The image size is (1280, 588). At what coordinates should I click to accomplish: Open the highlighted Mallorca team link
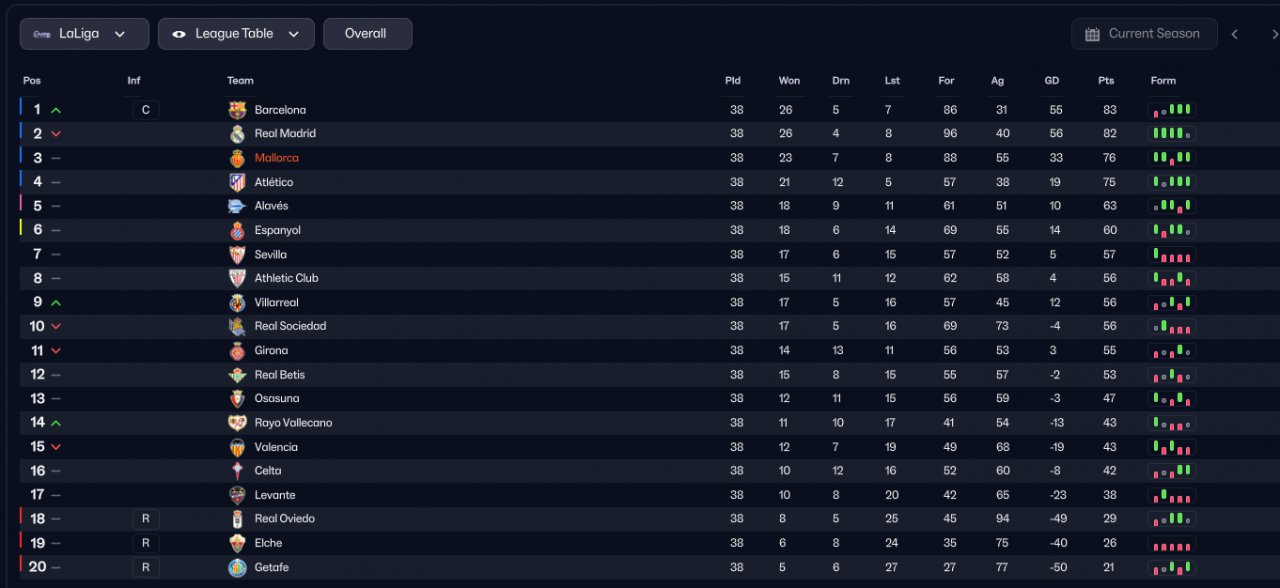[276, 158]
